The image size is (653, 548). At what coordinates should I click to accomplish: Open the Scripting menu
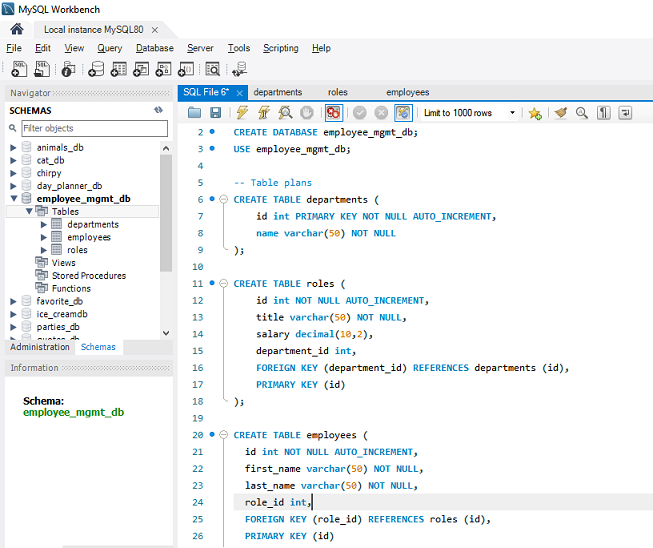(281, 48)
